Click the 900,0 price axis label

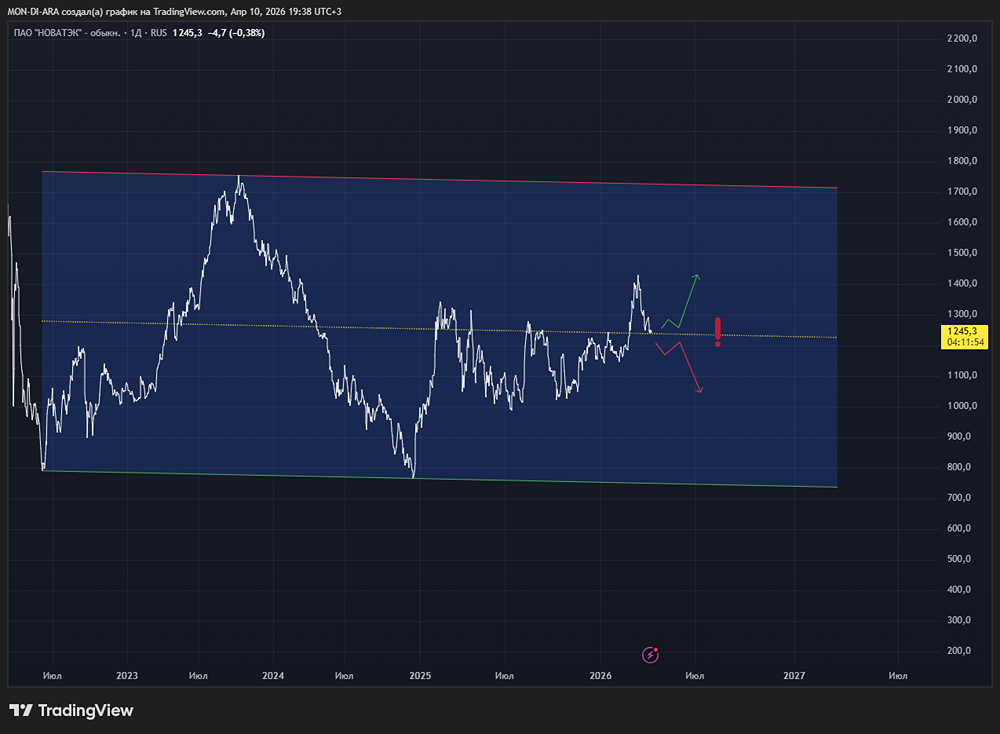(x=959, y=436)
